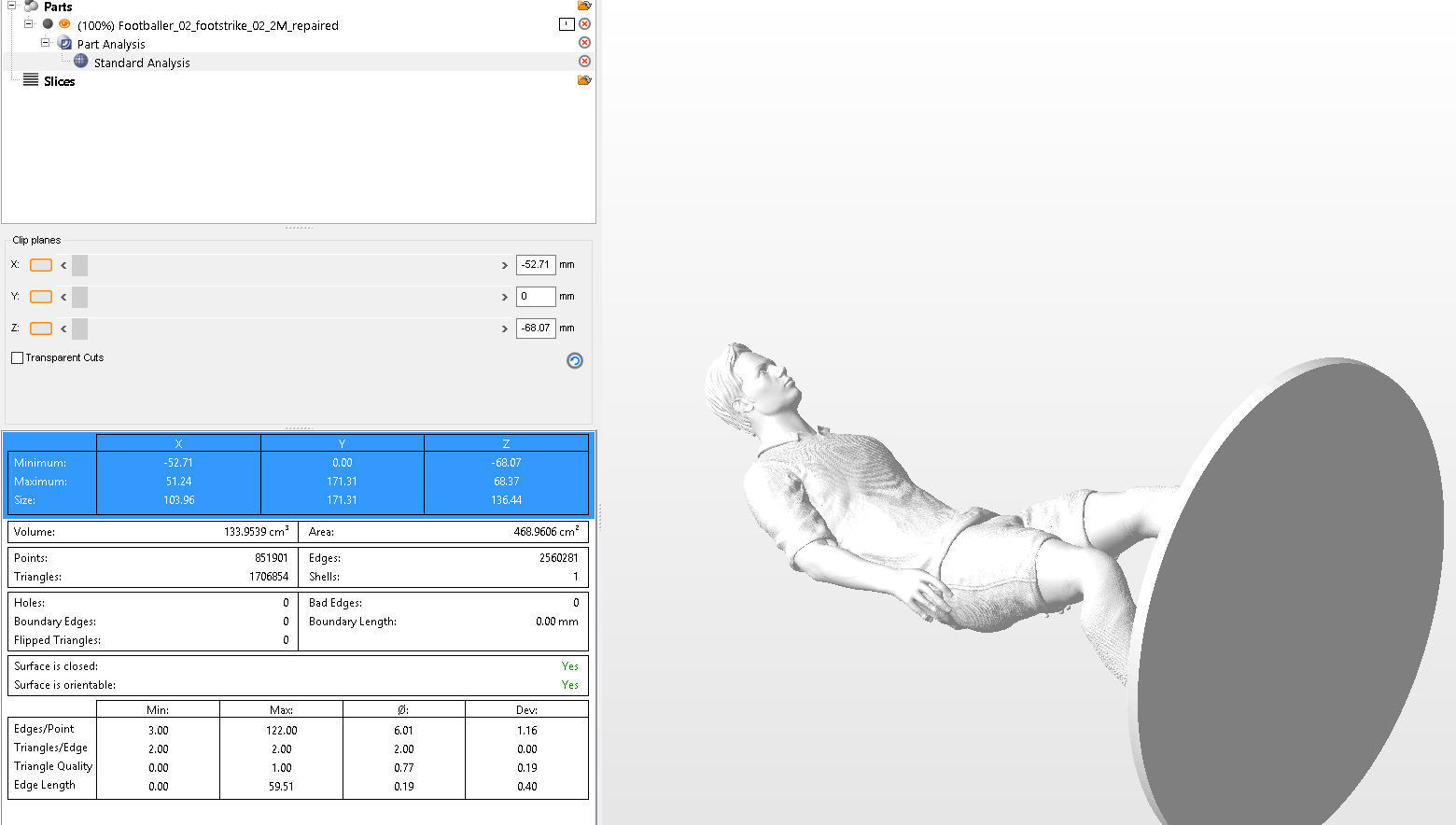
Task: Click the Standard Analysis globe icon
Action: tap(81, 62)
